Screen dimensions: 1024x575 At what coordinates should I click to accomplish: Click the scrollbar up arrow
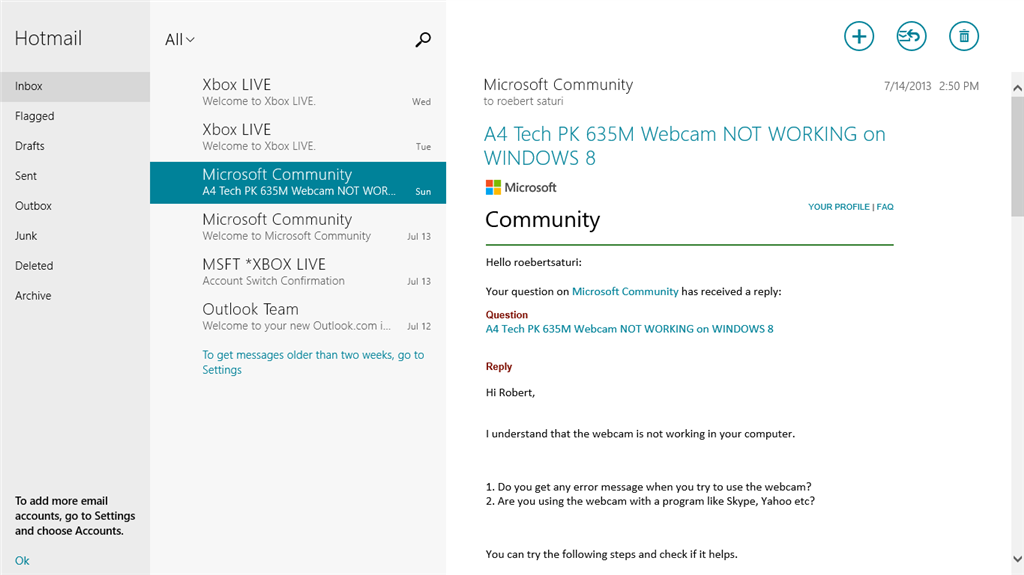pyautogui.click(x=1017, y=88)
